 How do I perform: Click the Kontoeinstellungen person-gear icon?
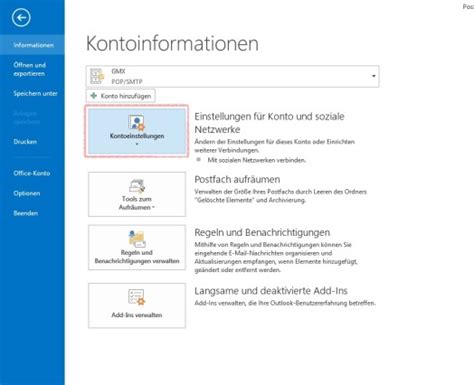137,123
